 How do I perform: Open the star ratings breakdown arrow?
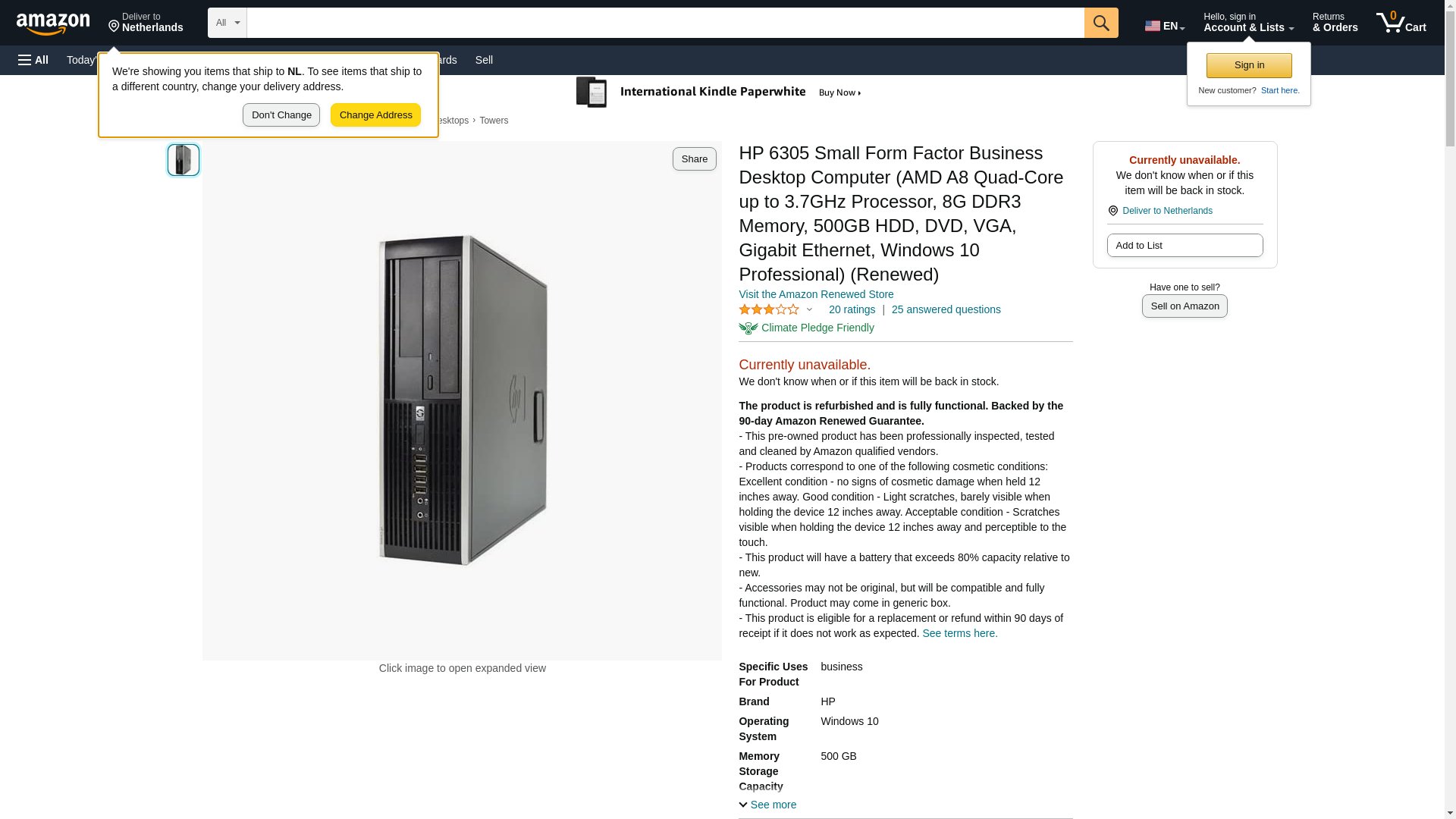(809, 309)
